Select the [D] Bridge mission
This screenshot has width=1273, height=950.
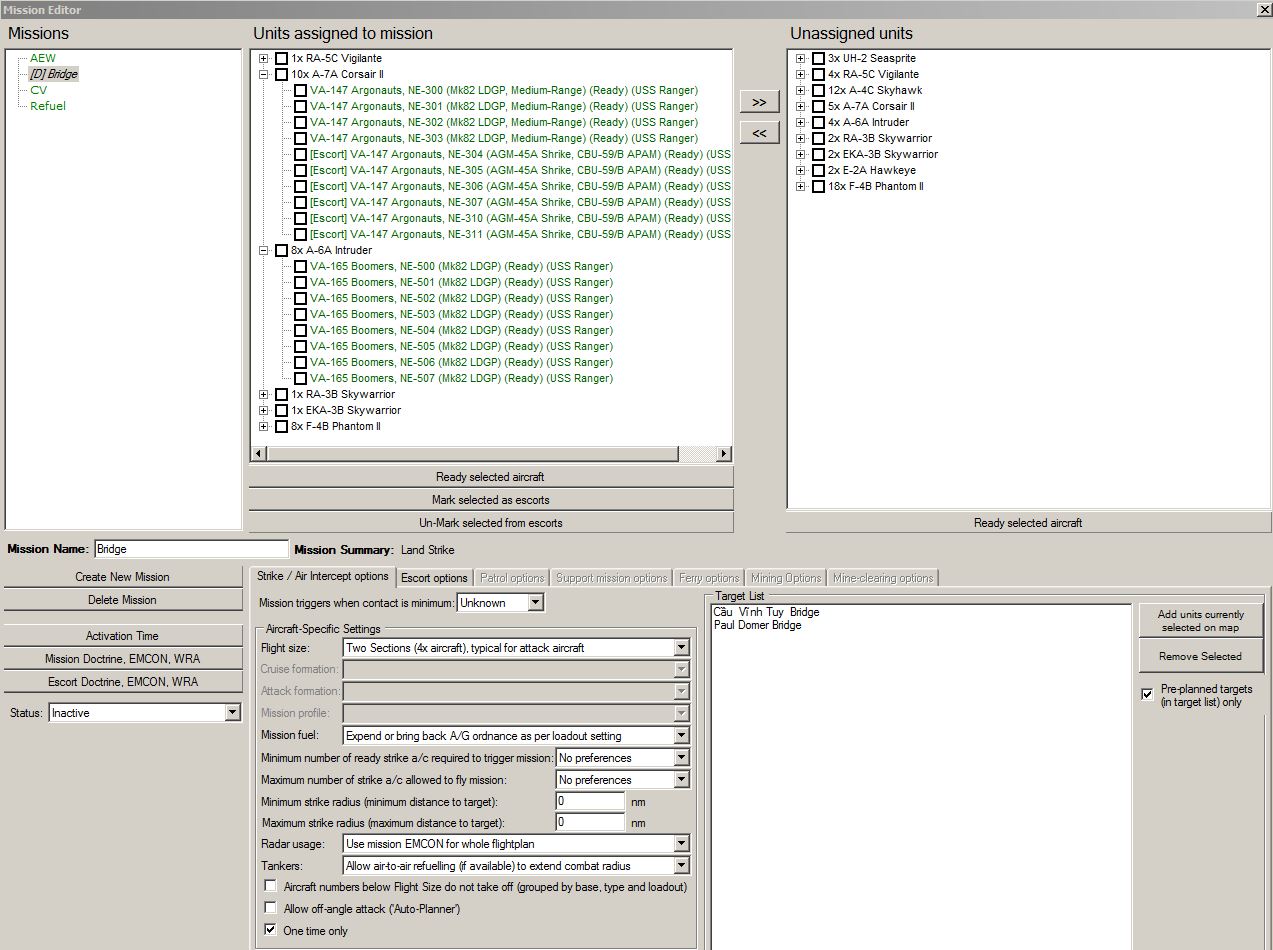[53, 74]
